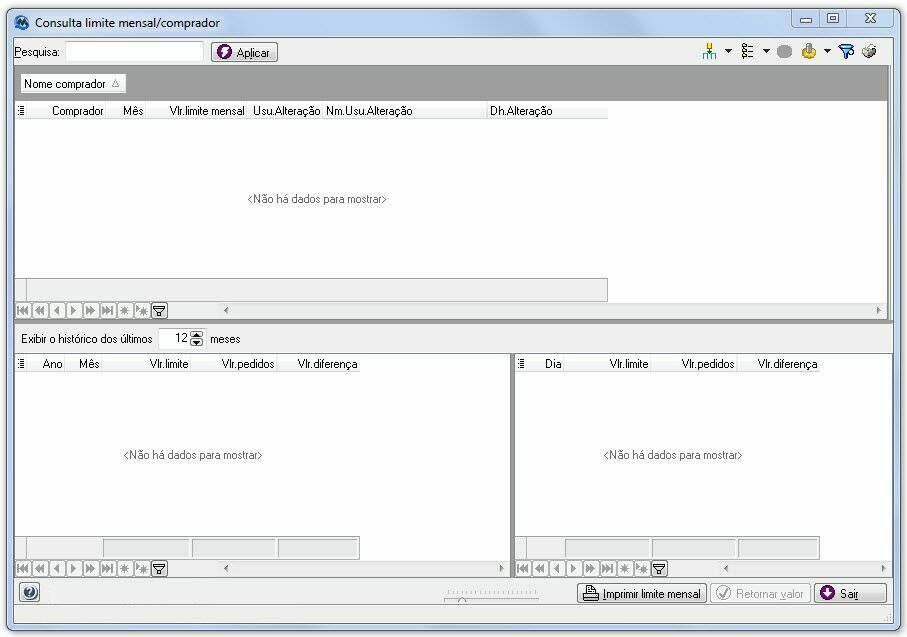Sort by the Comprador column header
907x637 pixels.
(x=67, y=111)
